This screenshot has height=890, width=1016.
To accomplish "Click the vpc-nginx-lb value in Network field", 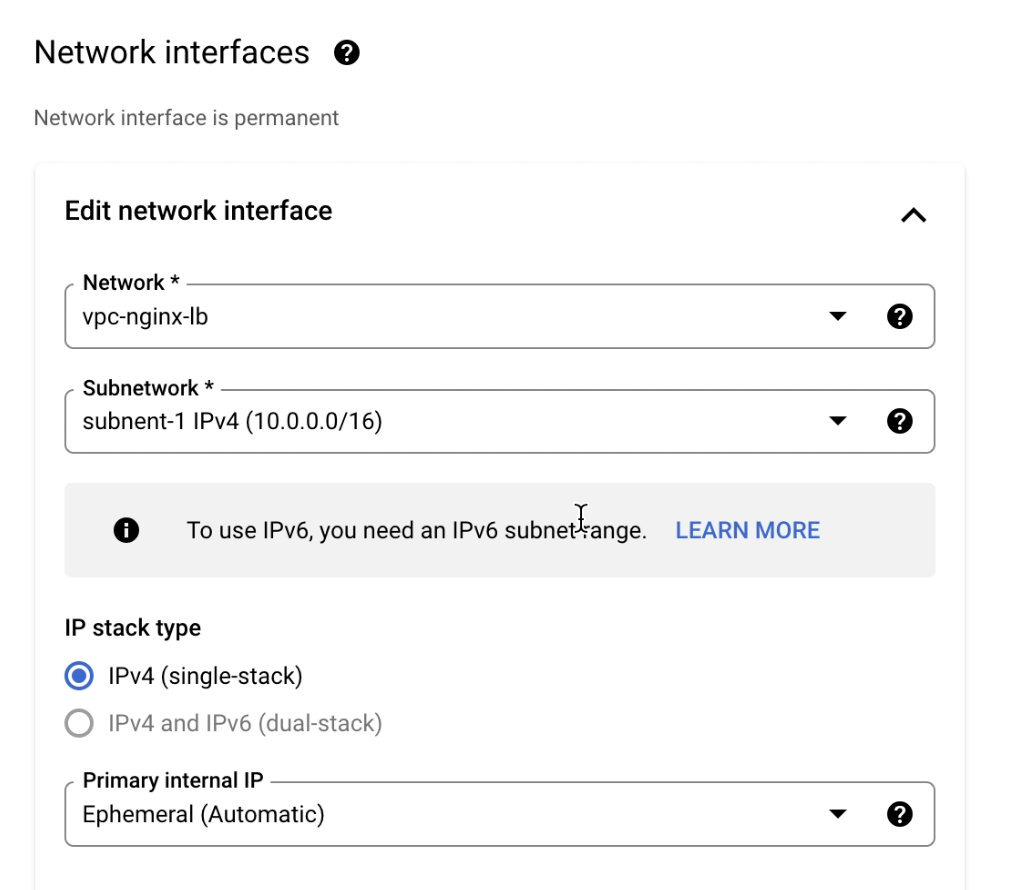I will (145, 317).
